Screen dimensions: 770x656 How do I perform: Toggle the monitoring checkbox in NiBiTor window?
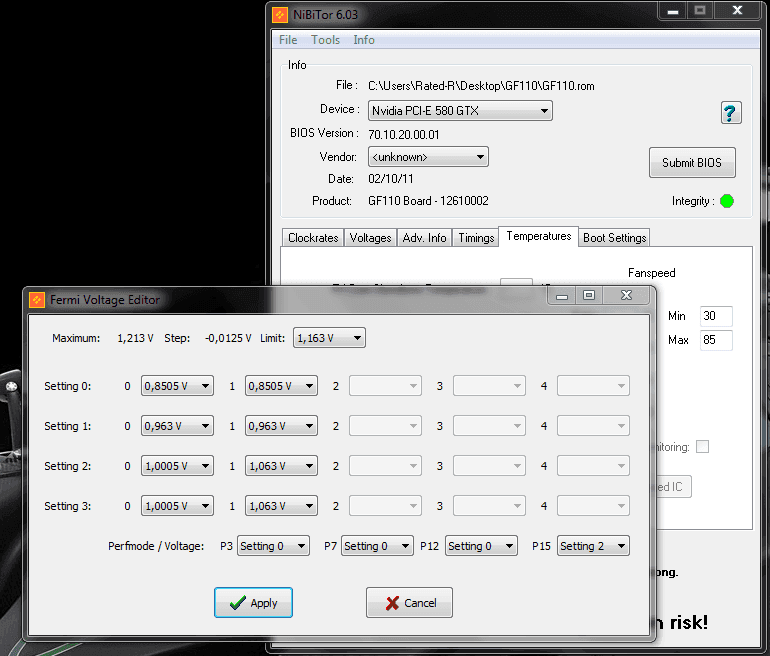pos(703,446)
